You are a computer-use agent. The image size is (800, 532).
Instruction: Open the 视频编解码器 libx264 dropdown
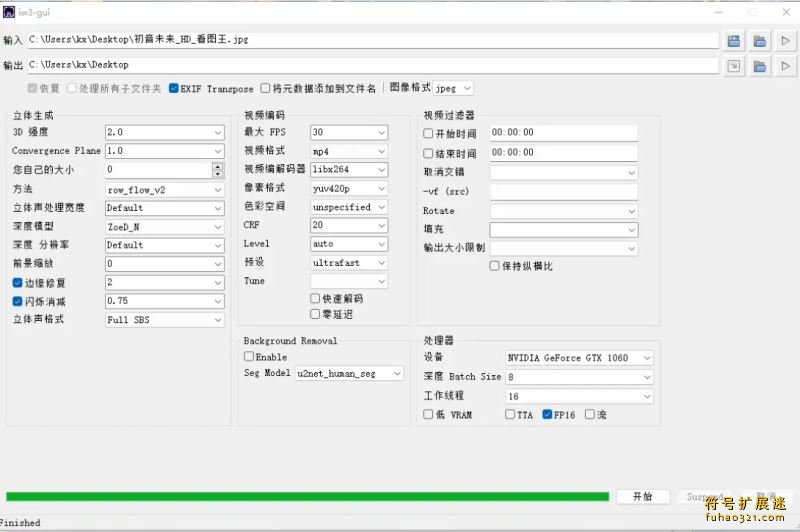[349, 169]
